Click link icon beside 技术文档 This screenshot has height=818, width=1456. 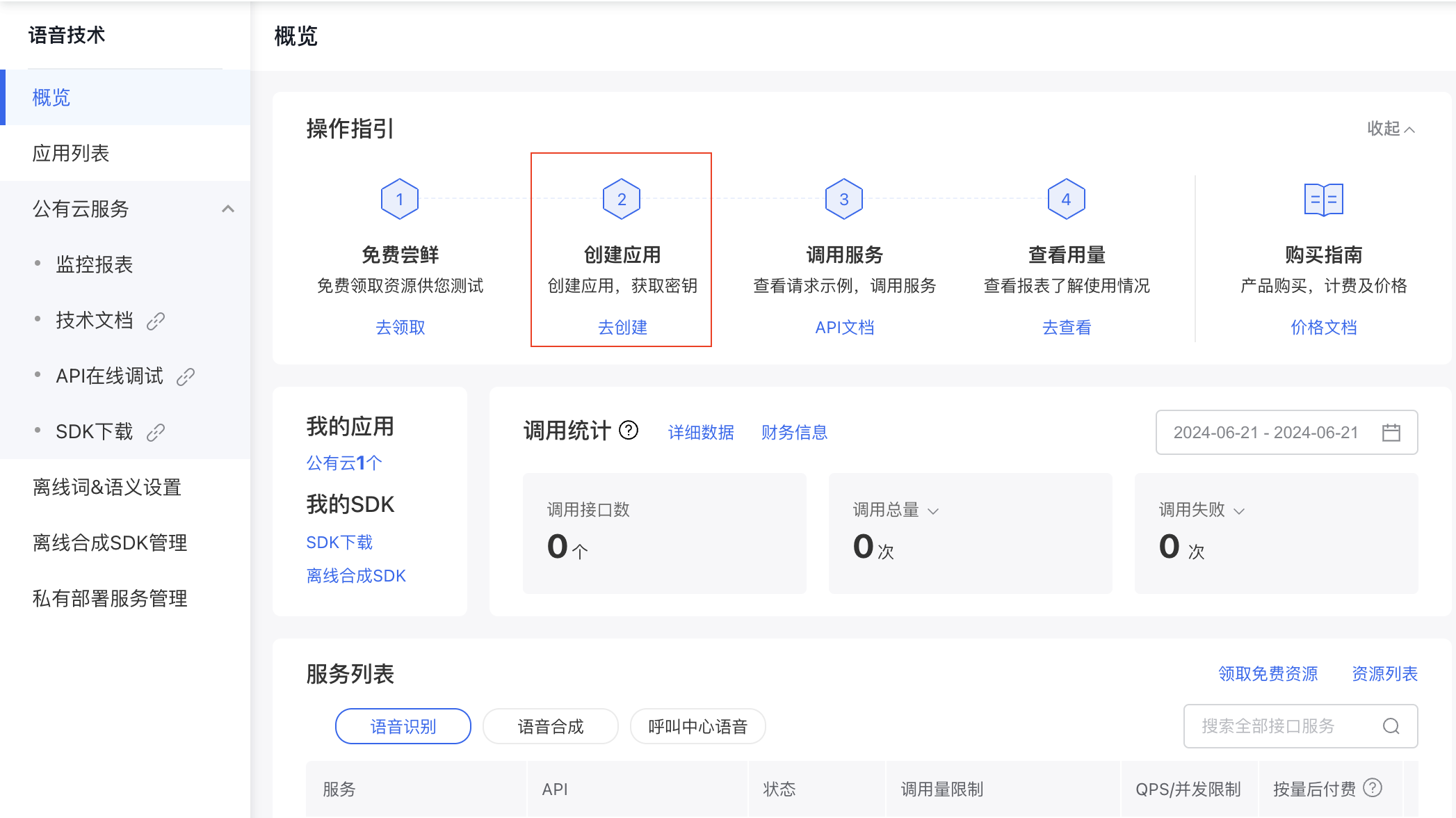point(156,321)
